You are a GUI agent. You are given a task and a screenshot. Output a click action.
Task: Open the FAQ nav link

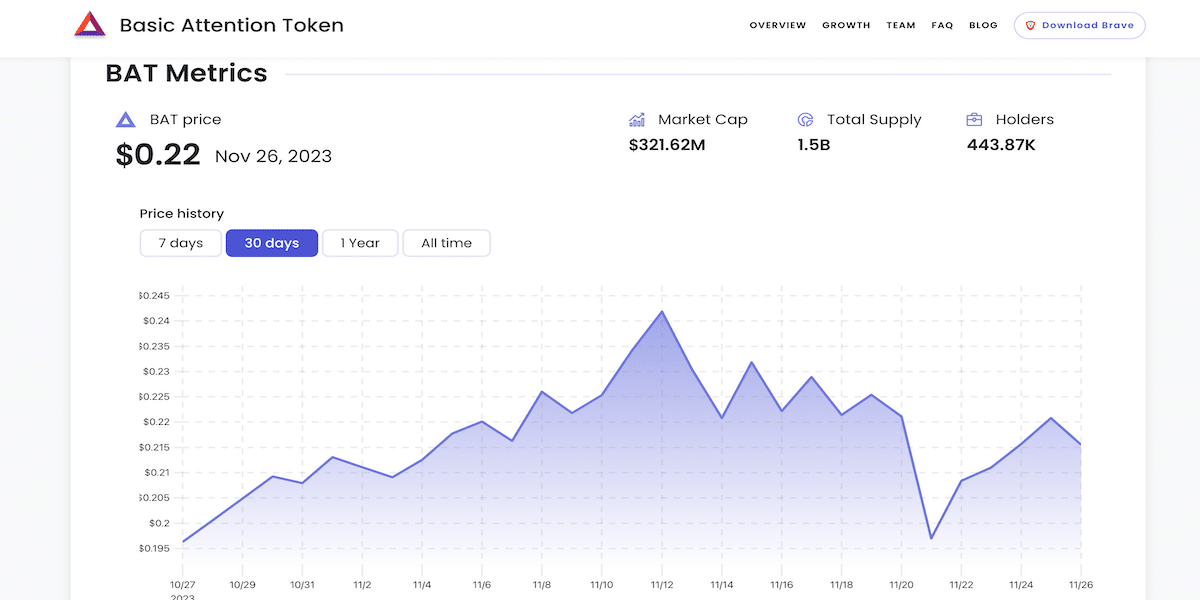pyautogui.click(x=942, y=26)
